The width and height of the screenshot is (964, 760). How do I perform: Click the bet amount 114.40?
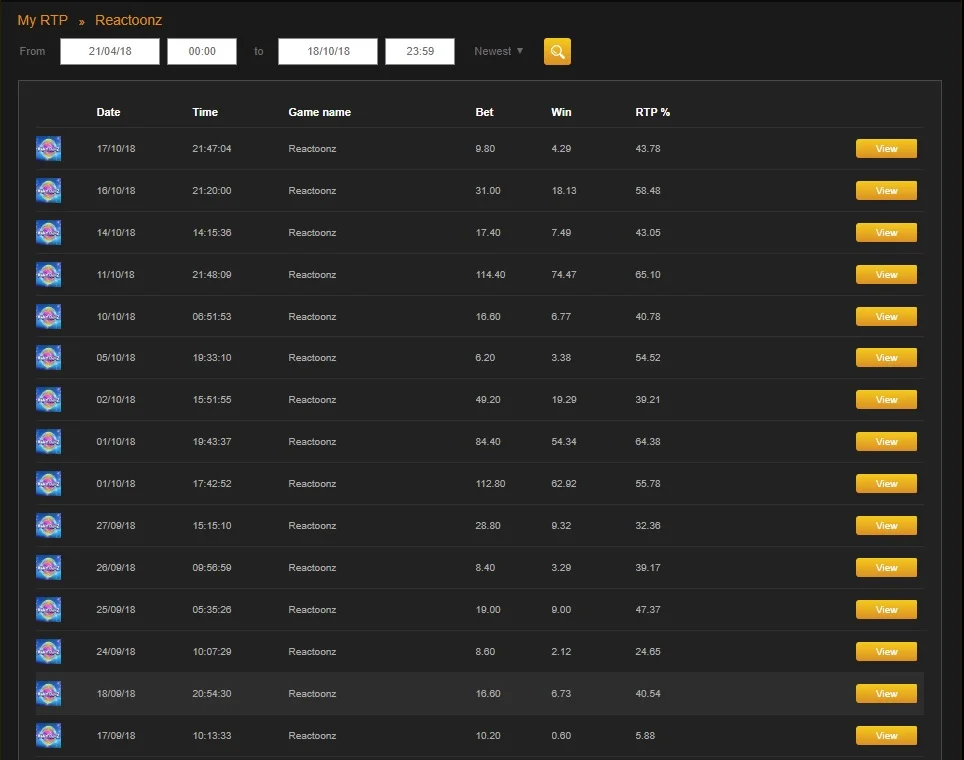pyautogui.click(x=490, y=274)
